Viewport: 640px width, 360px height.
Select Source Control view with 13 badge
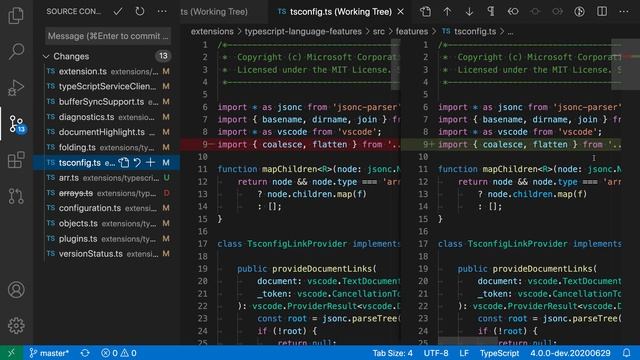tap(17, 124)
